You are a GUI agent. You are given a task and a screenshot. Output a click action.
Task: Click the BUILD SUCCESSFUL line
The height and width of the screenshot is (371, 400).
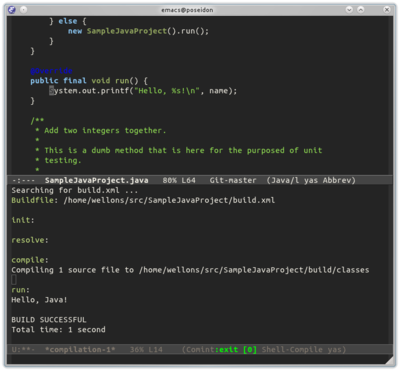(49, 320)
